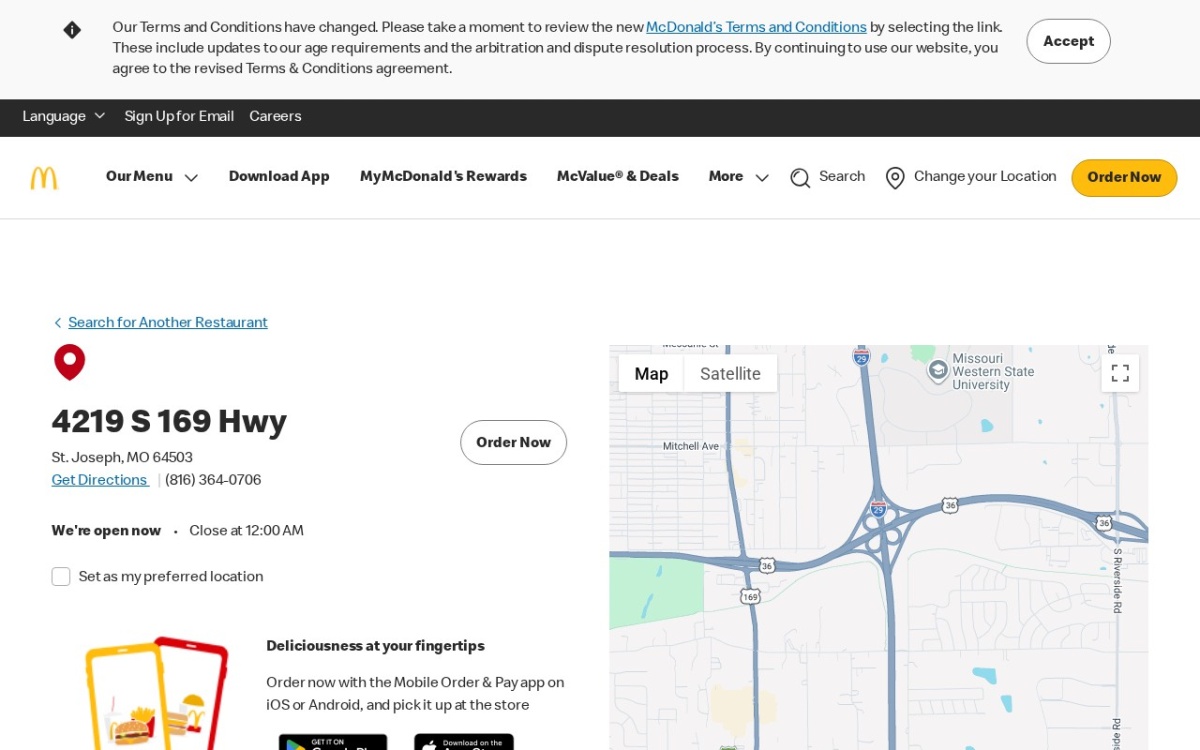Click the diamond alert icon in the banner

coord(72,30)
